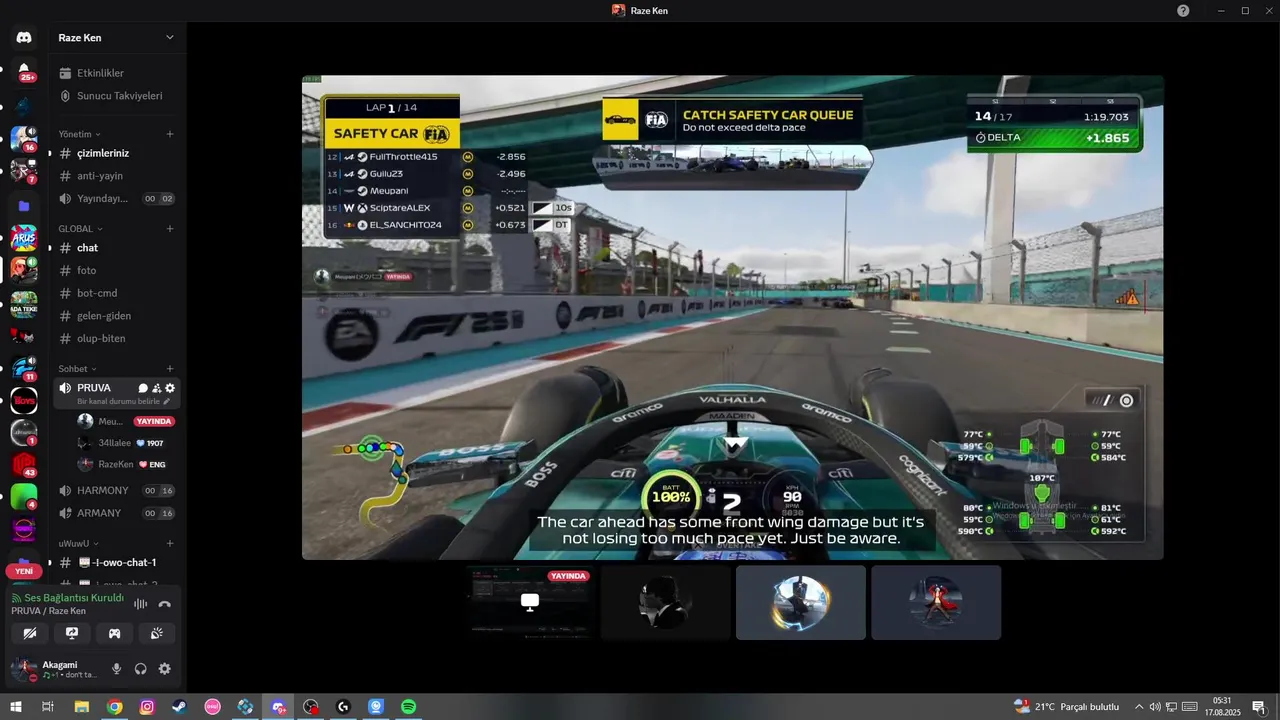The height and width of the screenshot is (720, 1280).
Task: Open the bot-cmd text channel
Action: (118, 293)
